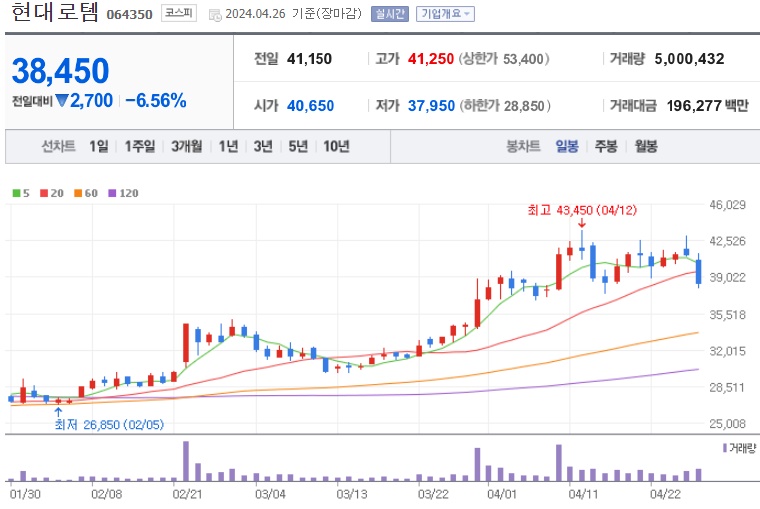Image resolution: width=760 pixels, height=509 pixels.
Task: Click the high price 41,250
Action: pos(431,59)
